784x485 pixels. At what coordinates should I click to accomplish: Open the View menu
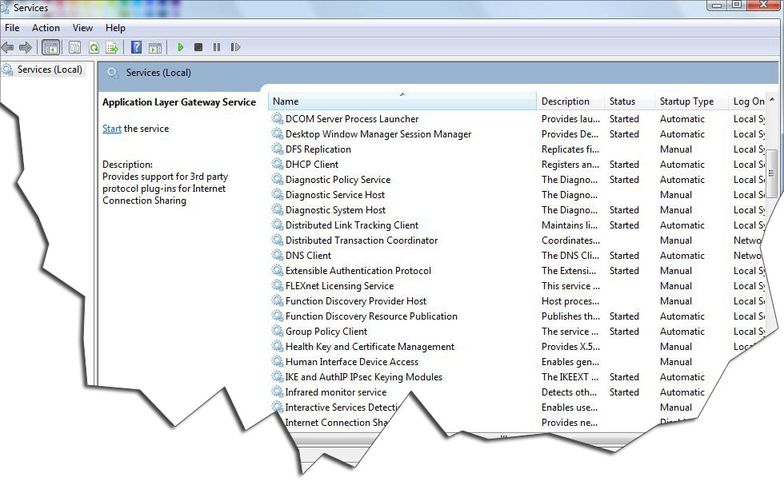[83, 28]
